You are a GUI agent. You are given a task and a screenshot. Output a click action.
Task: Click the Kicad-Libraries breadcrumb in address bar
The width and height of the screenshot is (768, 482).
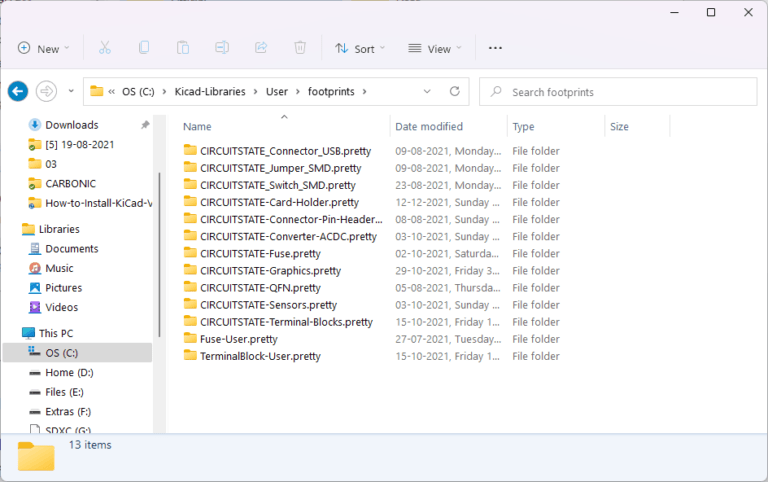[217, 92]
